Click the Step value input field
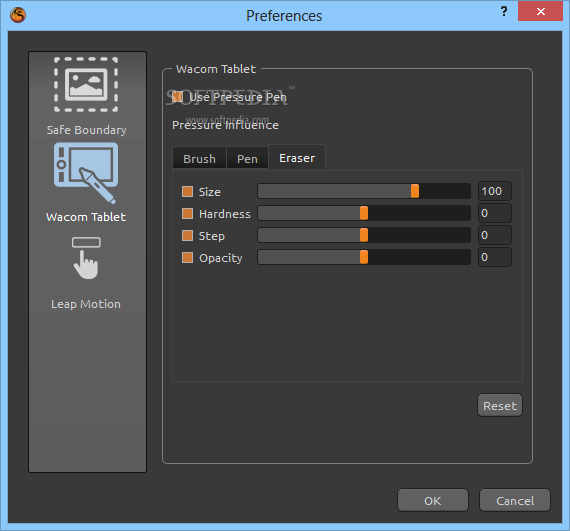The image size is (570, 531). coord(495,235)
